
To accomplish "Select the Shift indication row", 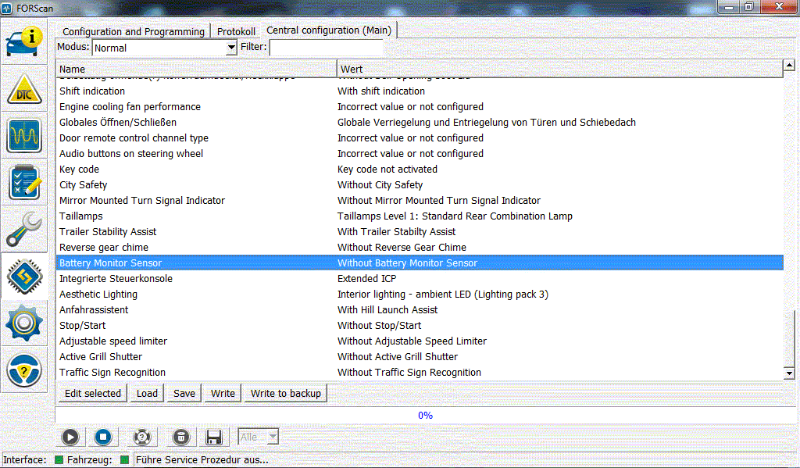I will pyautogui.click(x=419, y=91).
